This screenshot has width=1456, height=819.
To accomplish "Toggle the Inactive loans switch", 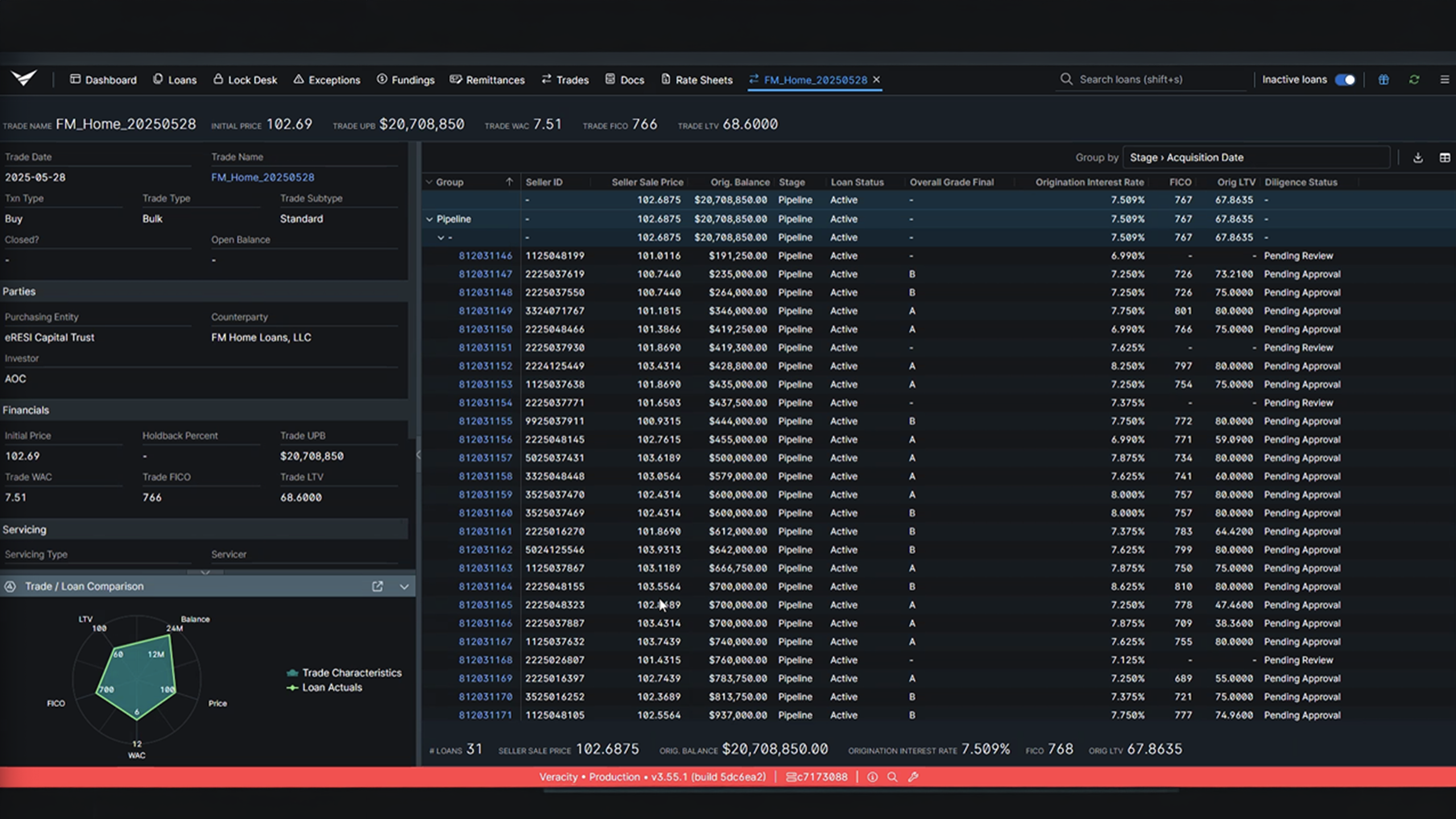I will [1345, 80].
